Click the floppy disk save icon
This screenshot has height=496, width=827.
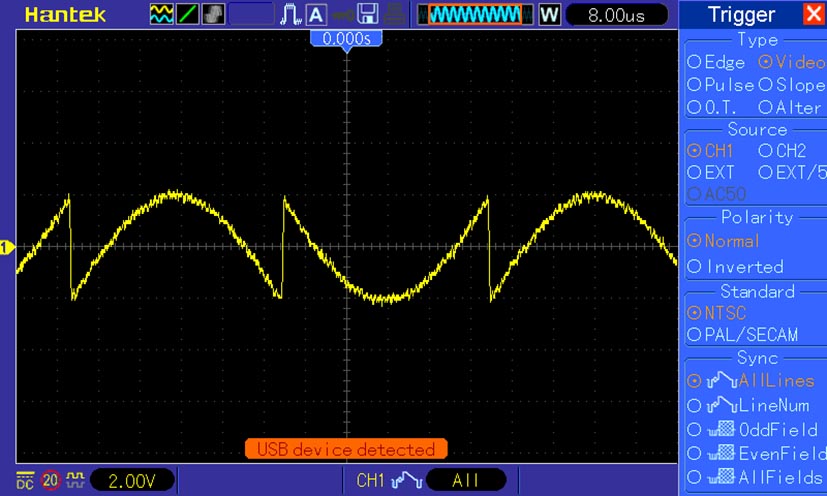367,14
